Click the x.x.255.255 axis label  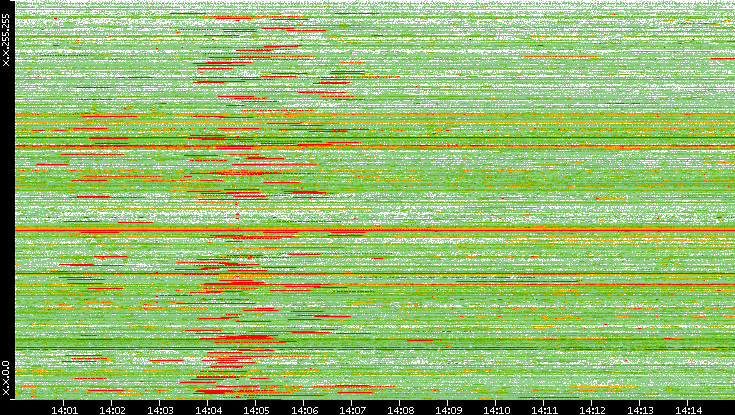(x=6, y=40)
